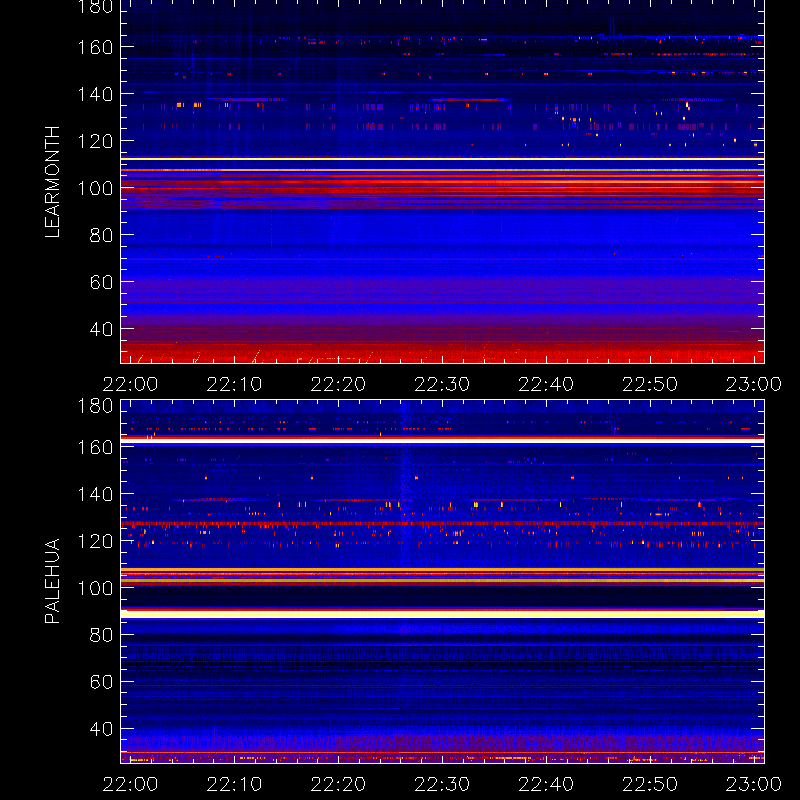This screenshot has height=800, width=800.
Task: Click the 22:00 time label under Palehua plot
Action: (x=130, y=784)
